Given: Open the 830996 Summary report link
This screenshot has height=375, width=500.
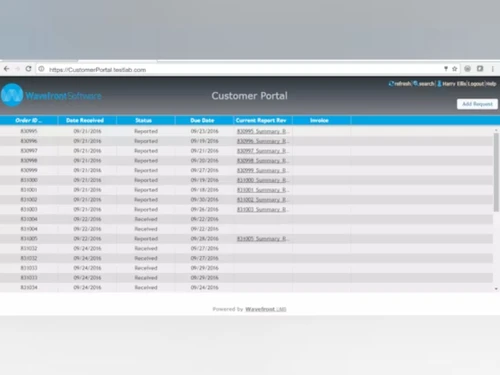Looking at the screenshot, I should (263, 141).
